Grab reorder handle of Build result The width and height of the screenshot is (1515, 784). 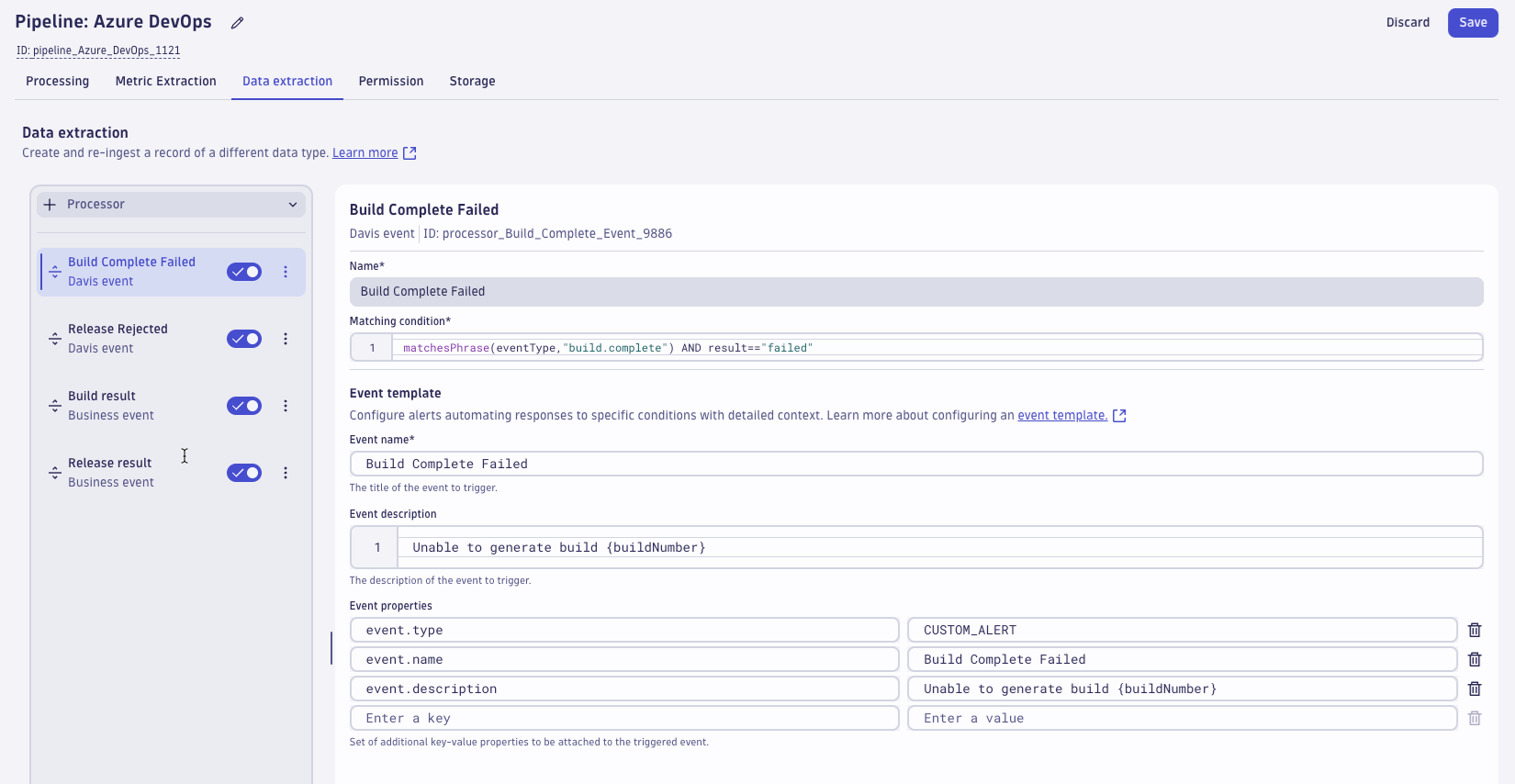(x=55, y=406)
